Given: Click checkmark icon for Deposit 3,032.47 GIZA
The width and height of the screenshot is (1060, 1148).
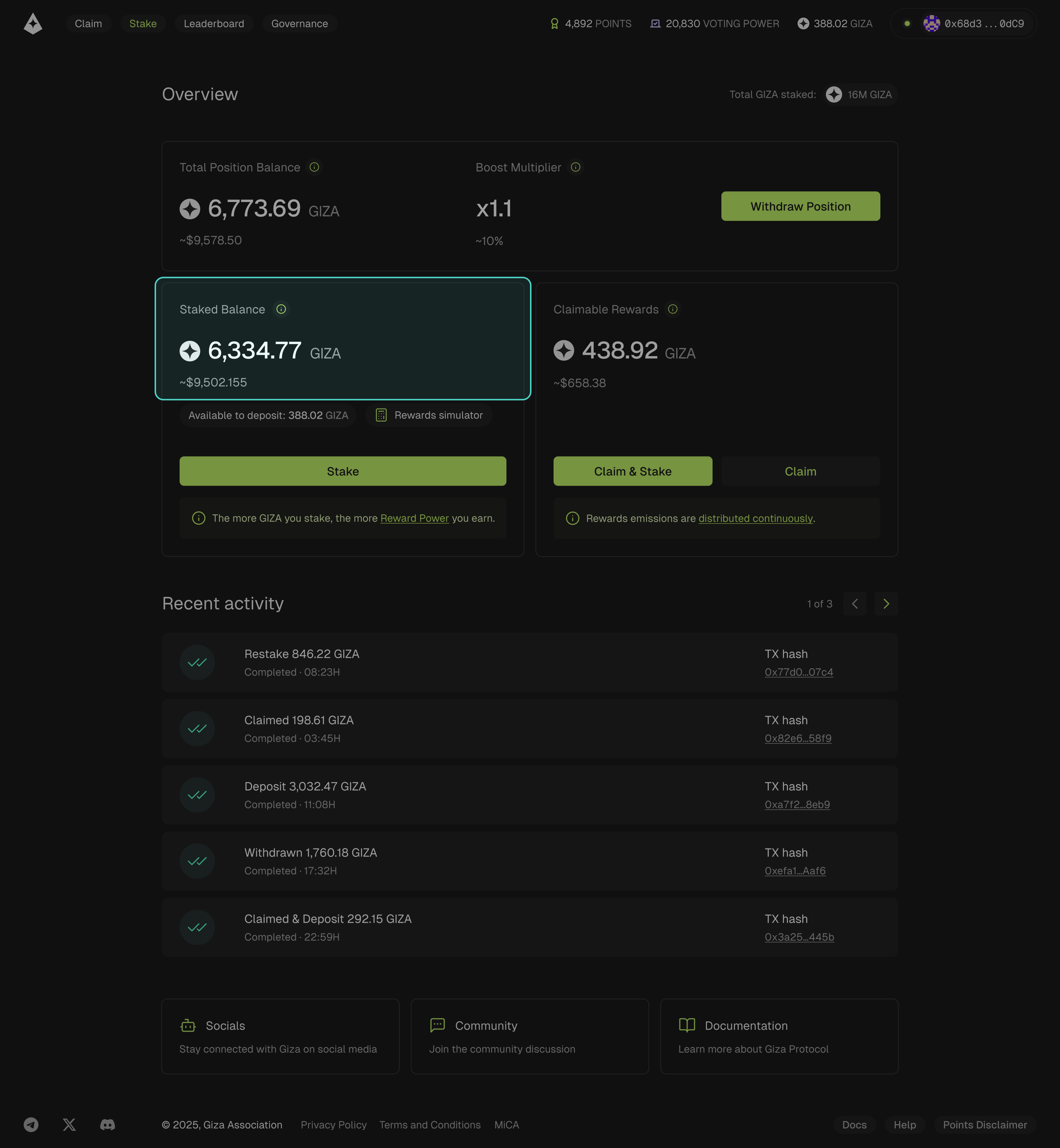Looking at the screenshot, I should tap(197, 795).
